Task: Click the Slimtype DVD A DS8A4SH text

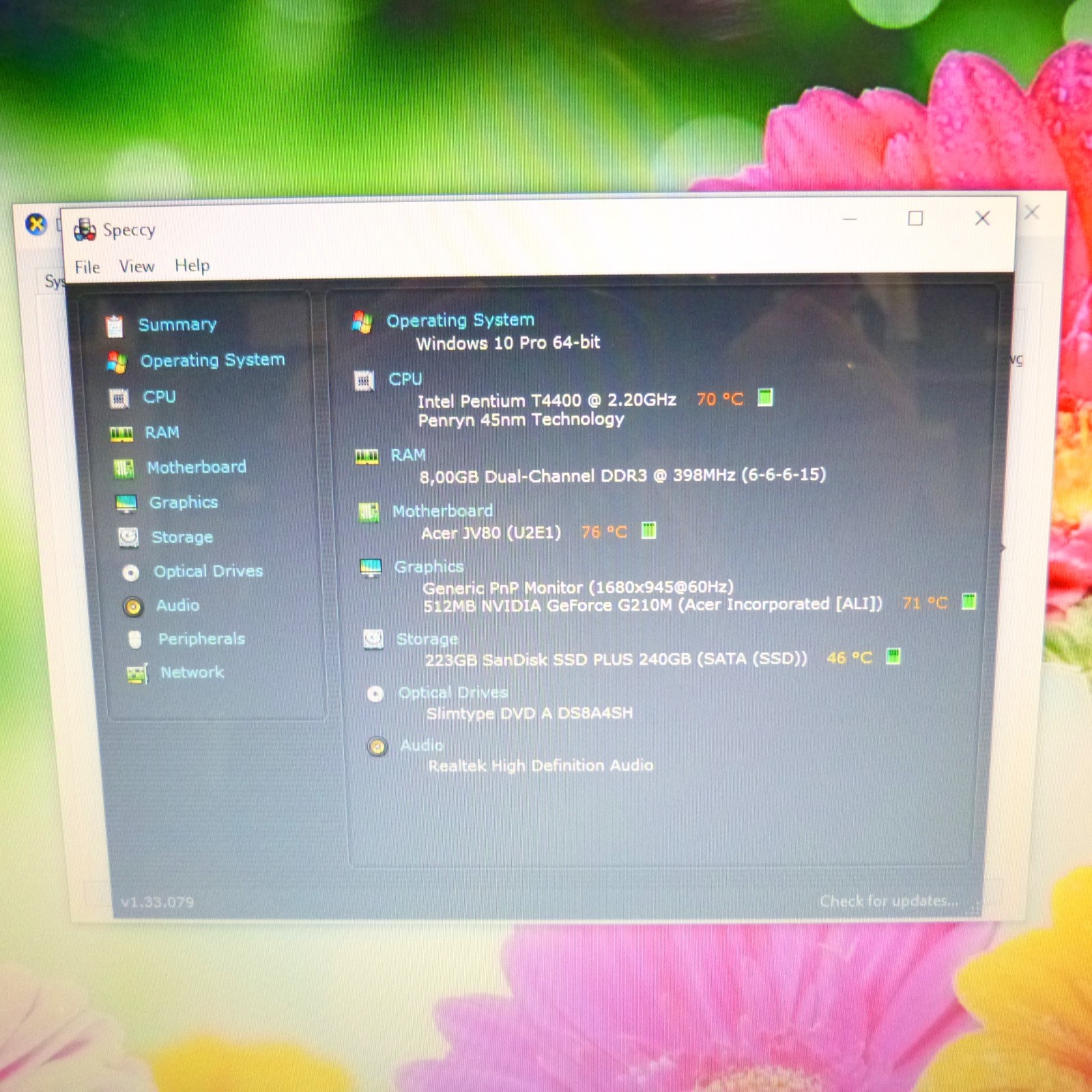Action: pos(530,713)
